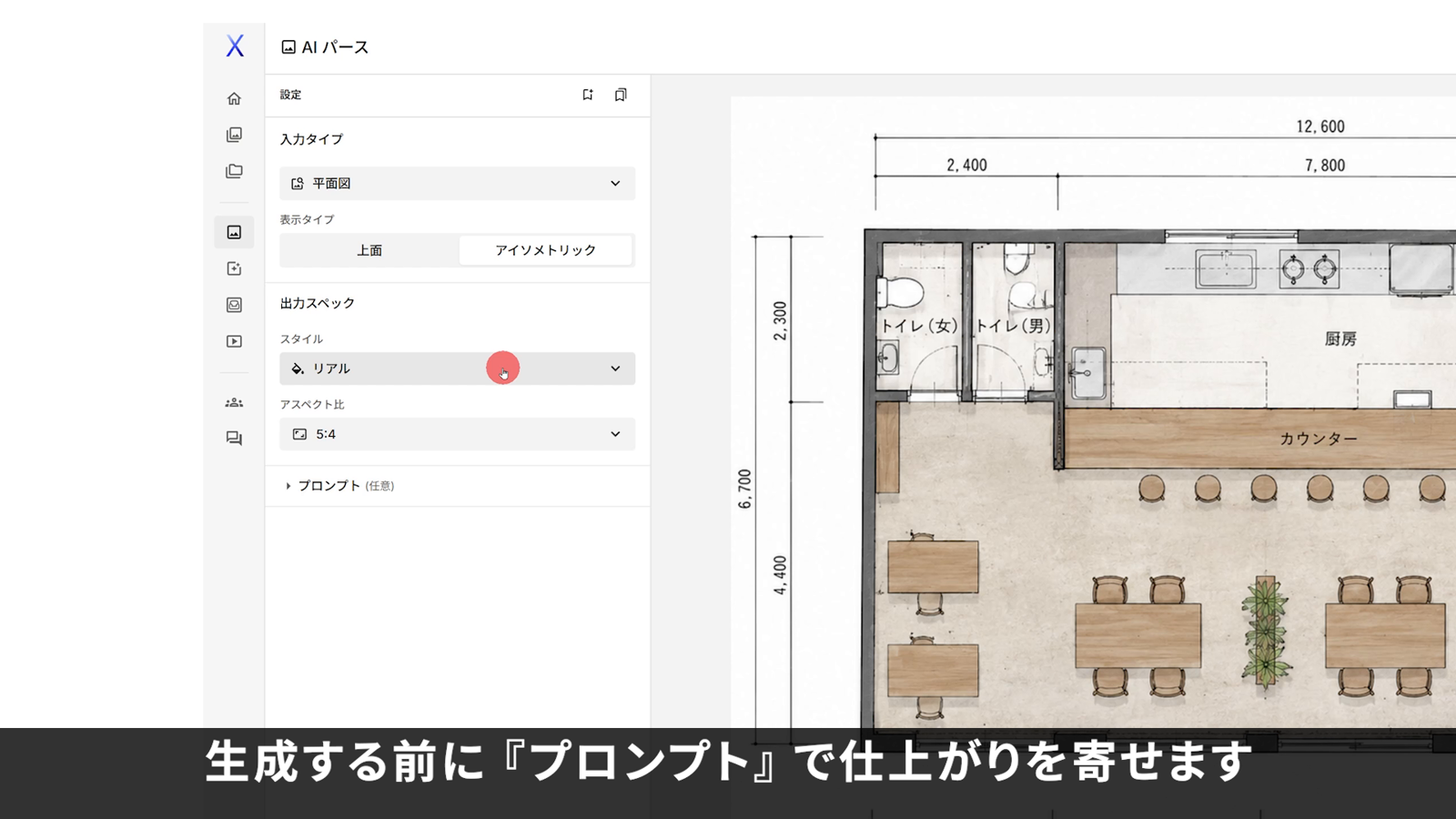Image resolution: width=1456 pixels, height=819 pixels.
Task: Click the 2,400 dimension on the plan
Action: point(966,165)
